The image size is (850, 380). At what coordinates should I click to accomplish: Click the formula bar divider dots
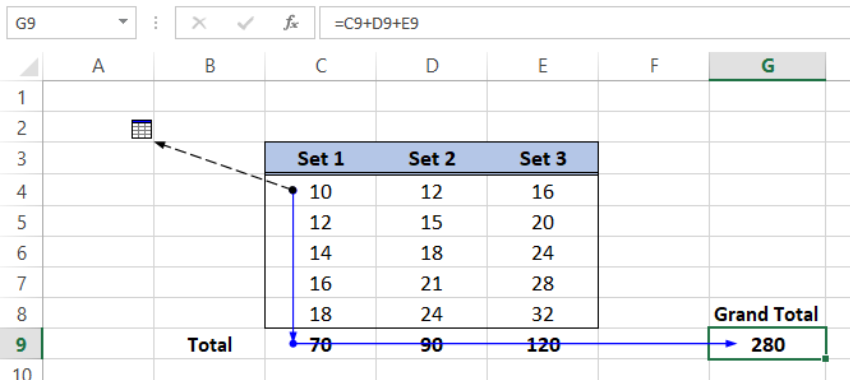click(156, 23)
